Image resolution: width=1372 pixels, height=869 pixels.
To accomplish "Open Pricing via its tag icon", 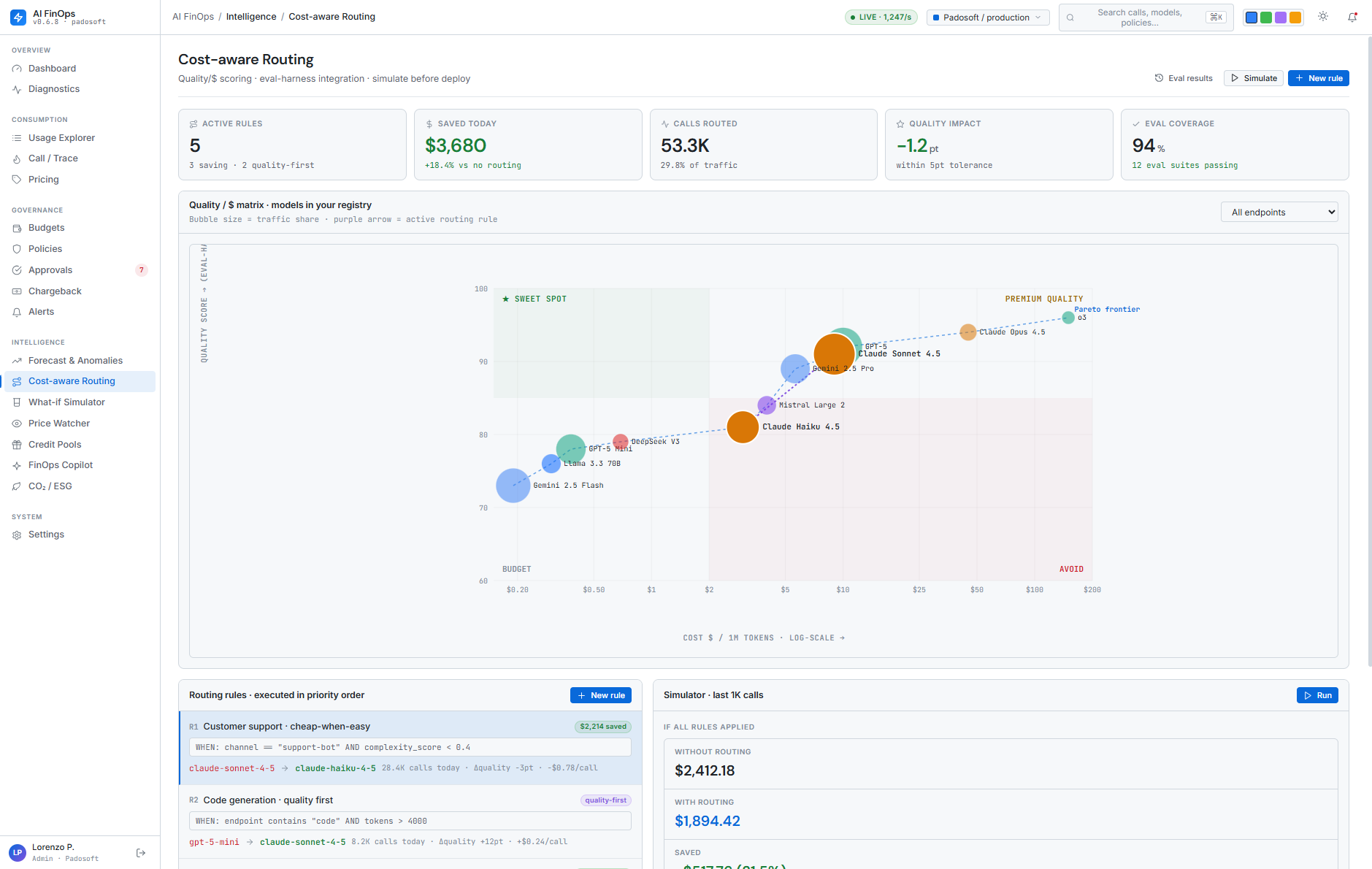I will [17, 180].
